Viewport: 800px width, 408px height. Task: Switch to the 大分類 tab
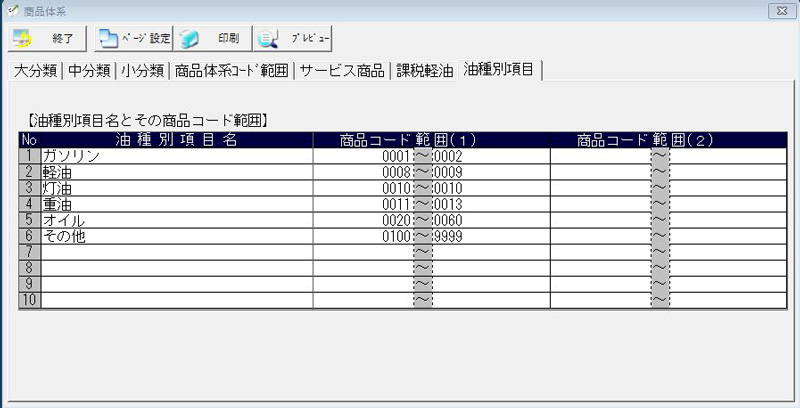pos(35,71)
